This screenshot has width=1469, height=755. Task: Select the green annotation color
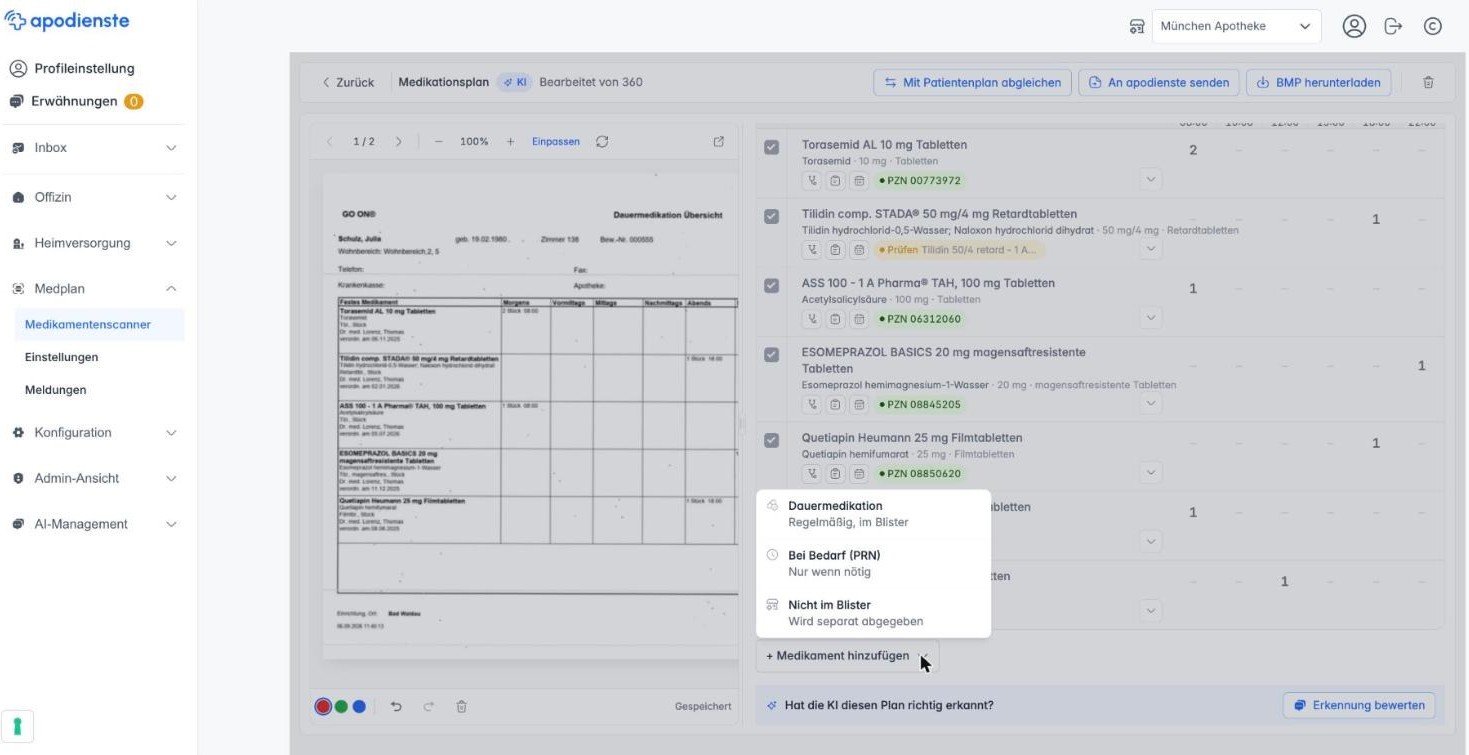[x=341, y=706]
